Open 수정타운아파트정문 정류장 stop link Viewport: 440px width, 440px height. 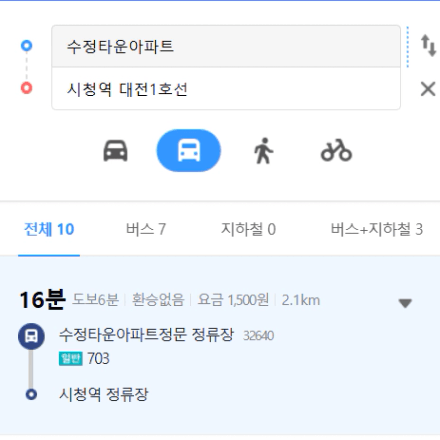tap(146, 335)
